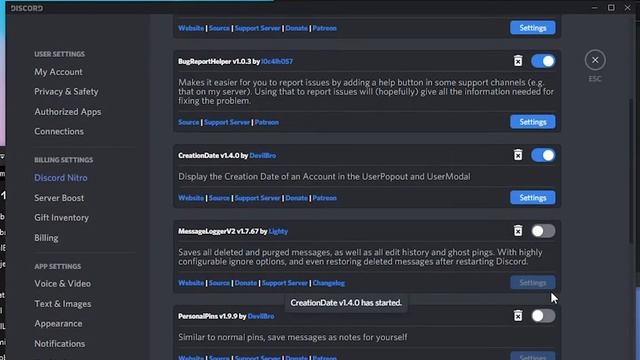Disable the BugReportHelper plugin toggle
640x360 pixels.
[x=543, y=61]
